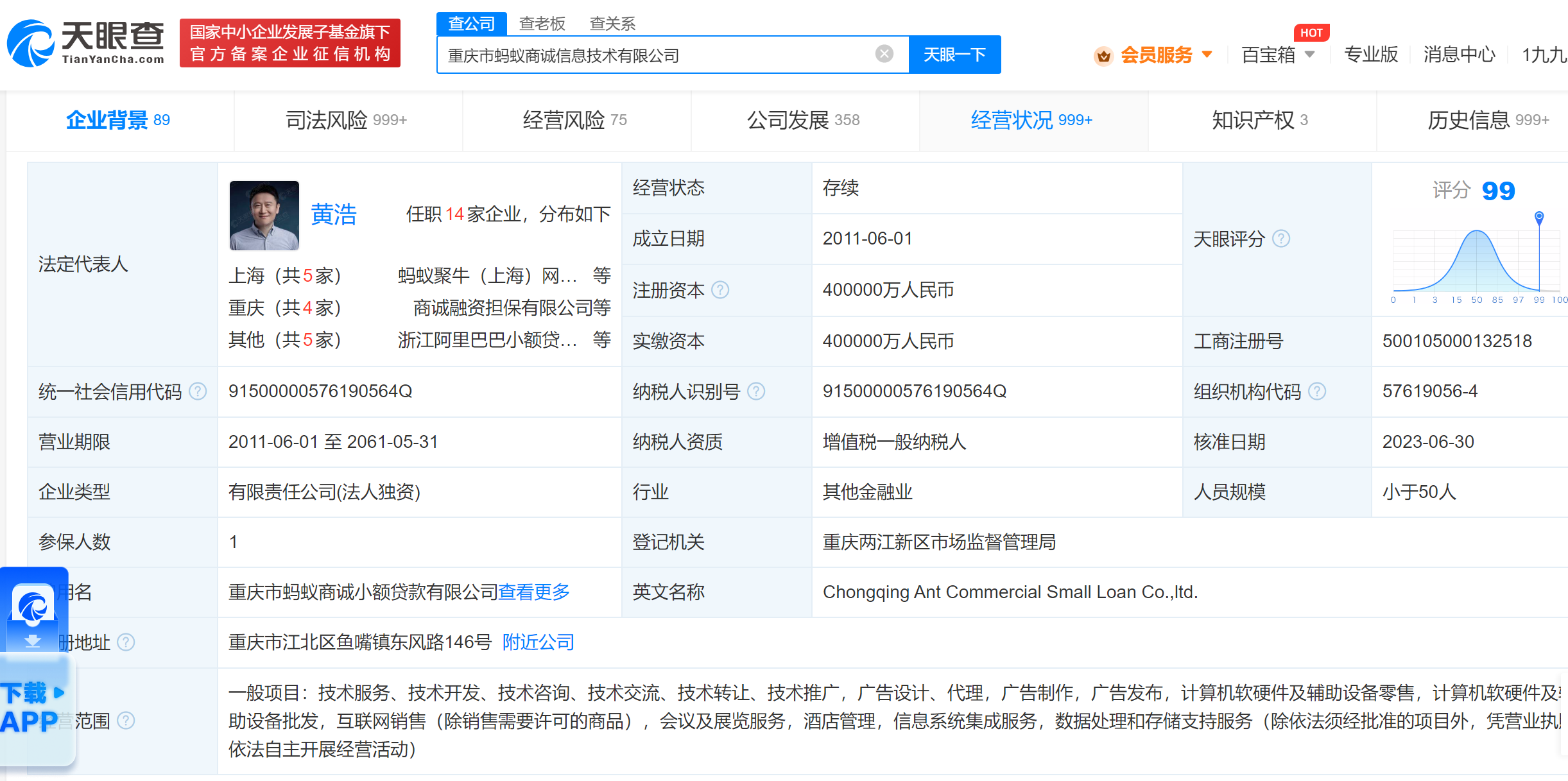Click the 会员服务 menu label

click(1157, 55)
